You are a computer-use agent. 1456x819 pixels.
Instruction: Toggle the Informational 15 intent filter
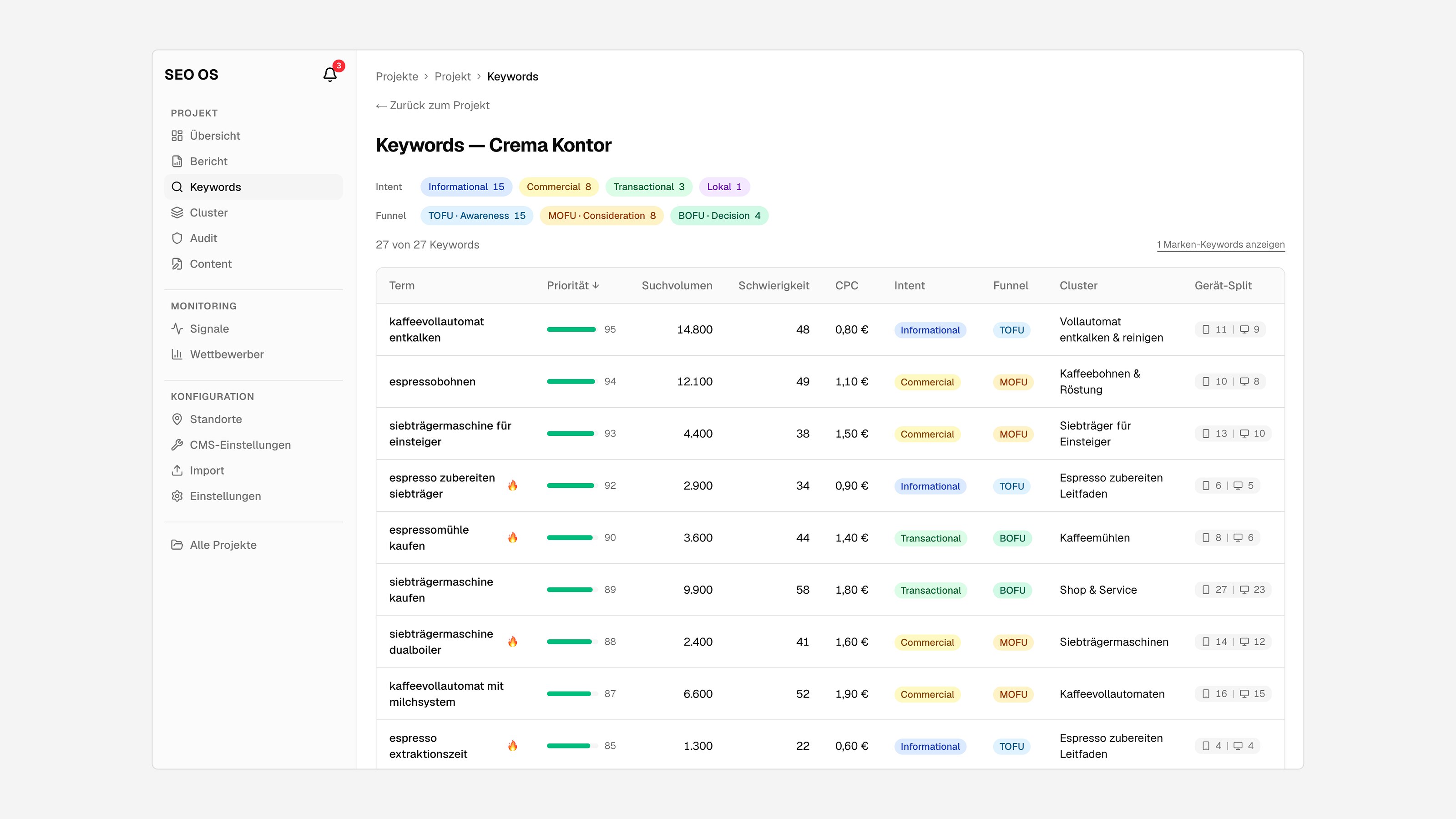466,187
